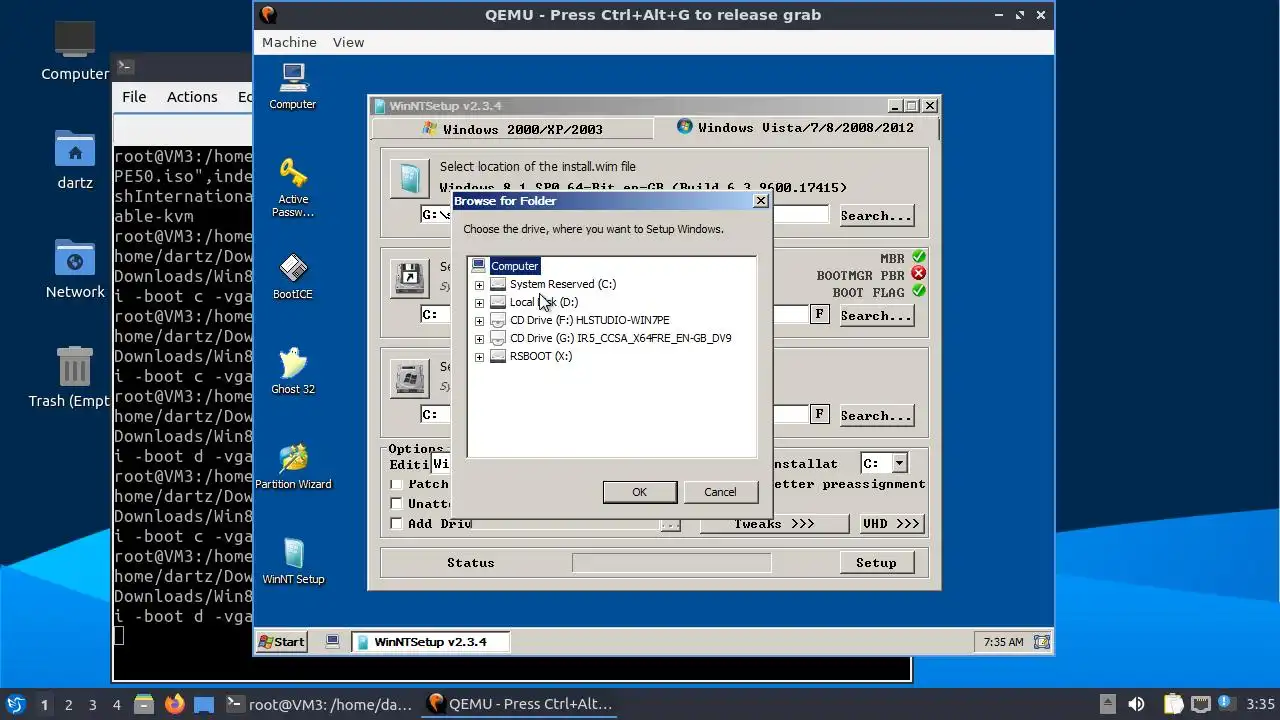Open the Trash desktop icon
1280x720 pixels.
pos(75,377)
